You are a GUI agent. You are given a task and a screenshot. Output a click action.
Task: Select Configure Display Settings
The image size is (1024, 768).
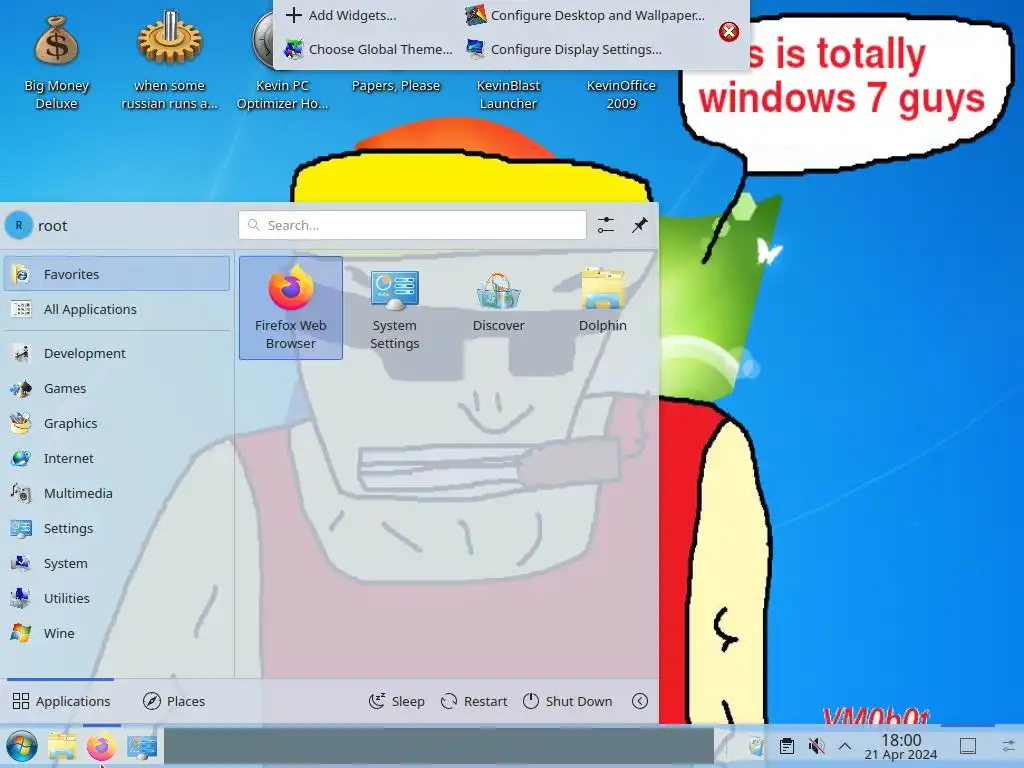coord(564,49)
